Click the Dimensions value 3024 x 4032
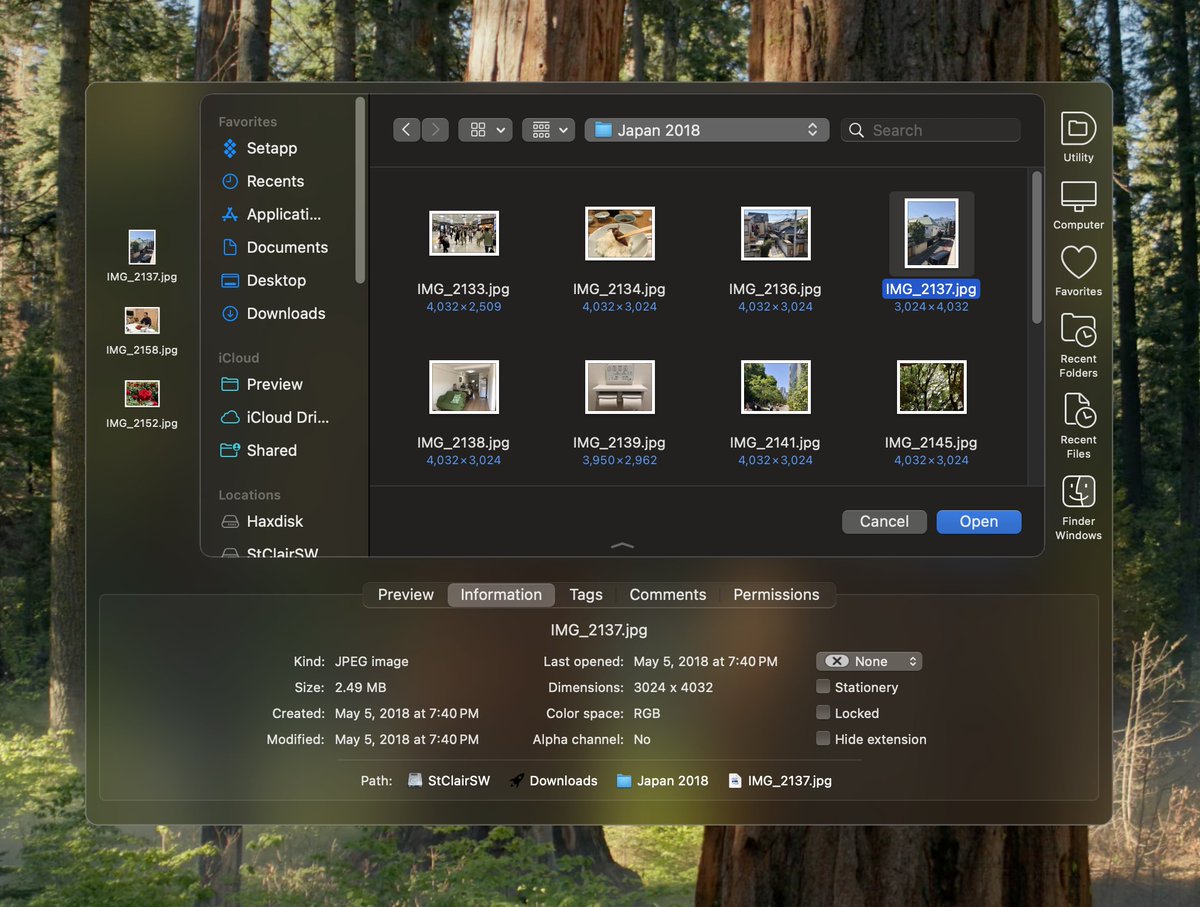The height and width of the screenshot is (907, 1200). click(674, 687)
